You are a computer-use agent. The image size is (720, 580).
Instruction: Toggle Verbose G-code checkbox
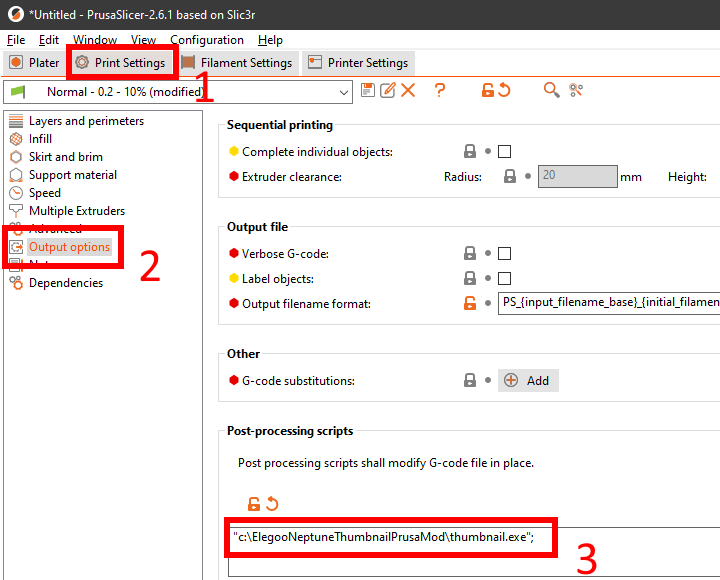[504, 253]
